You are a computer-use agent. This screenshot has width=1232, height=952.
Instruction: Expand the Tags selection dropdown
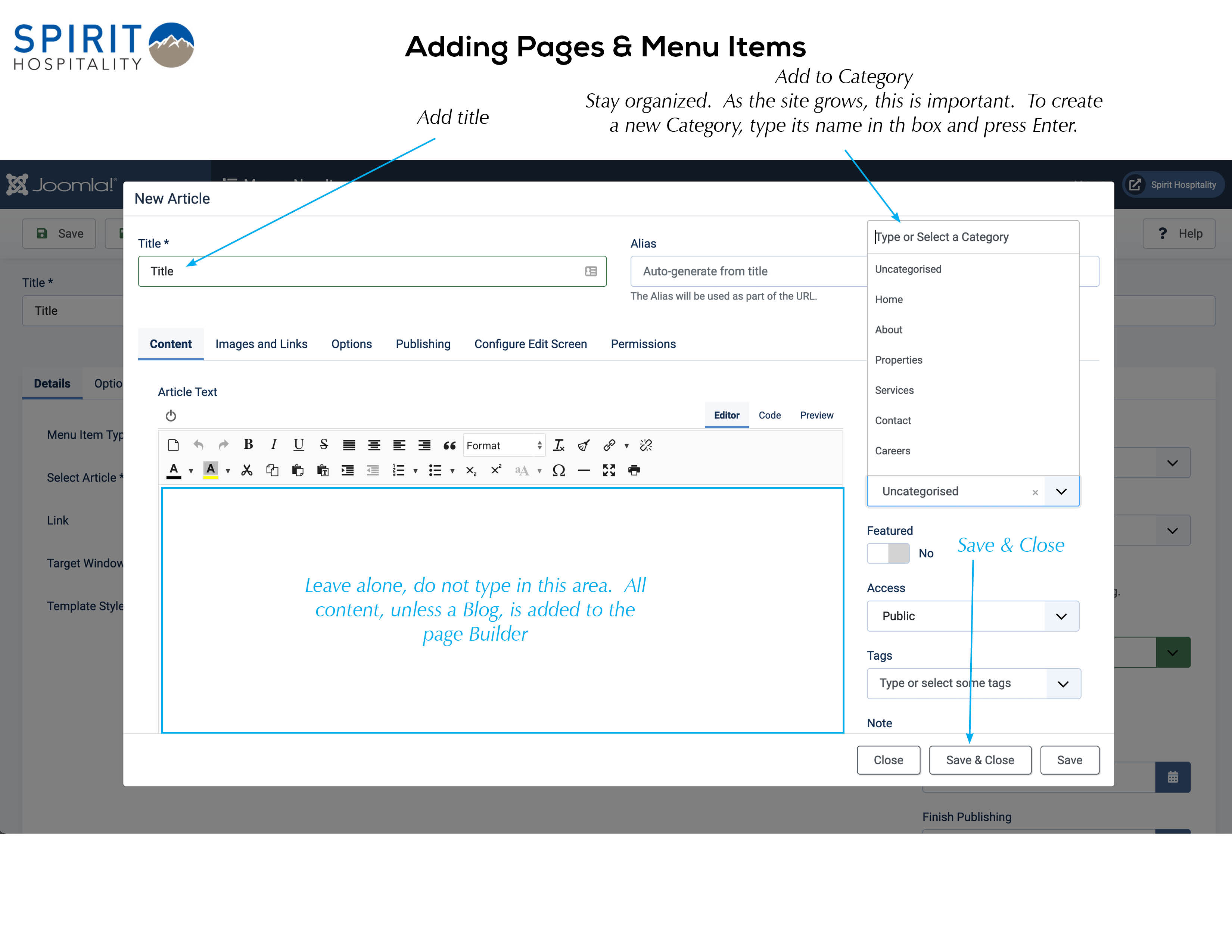1063,684
